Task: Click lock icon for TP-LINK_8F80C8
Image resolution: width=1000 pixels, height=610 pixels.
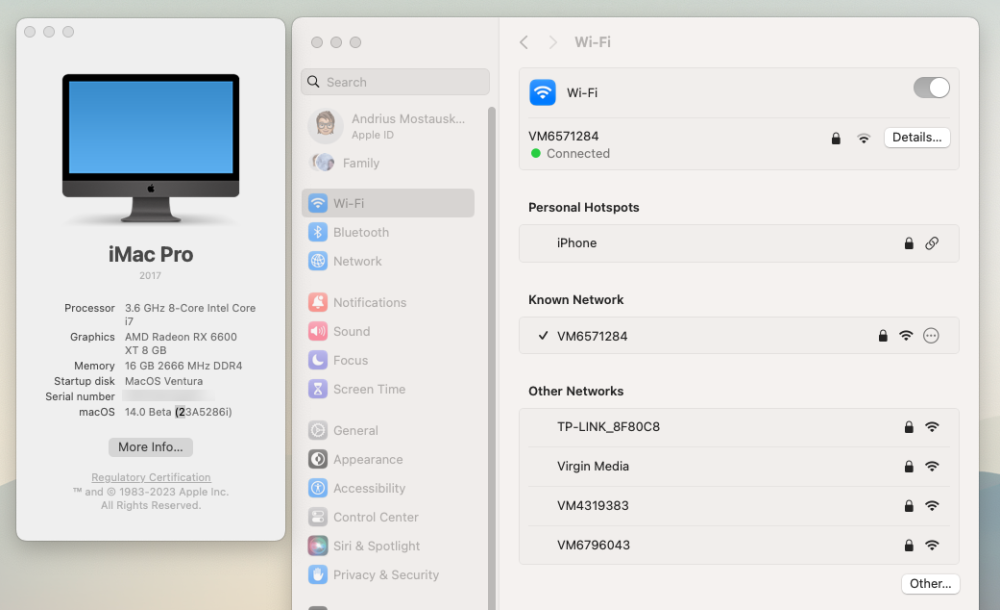Action: (909, 427)
